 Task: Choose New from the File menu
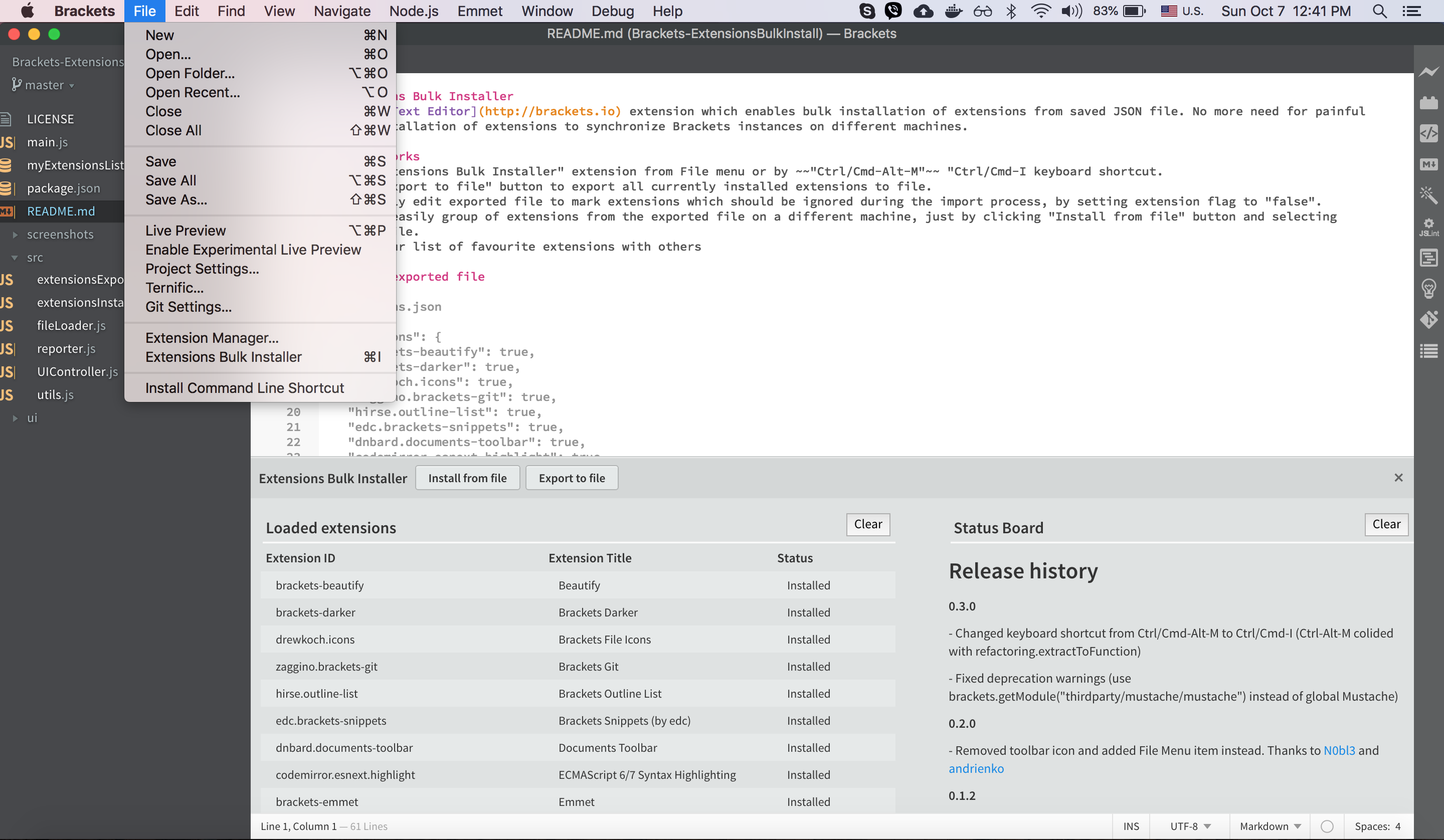click(260, 35)
